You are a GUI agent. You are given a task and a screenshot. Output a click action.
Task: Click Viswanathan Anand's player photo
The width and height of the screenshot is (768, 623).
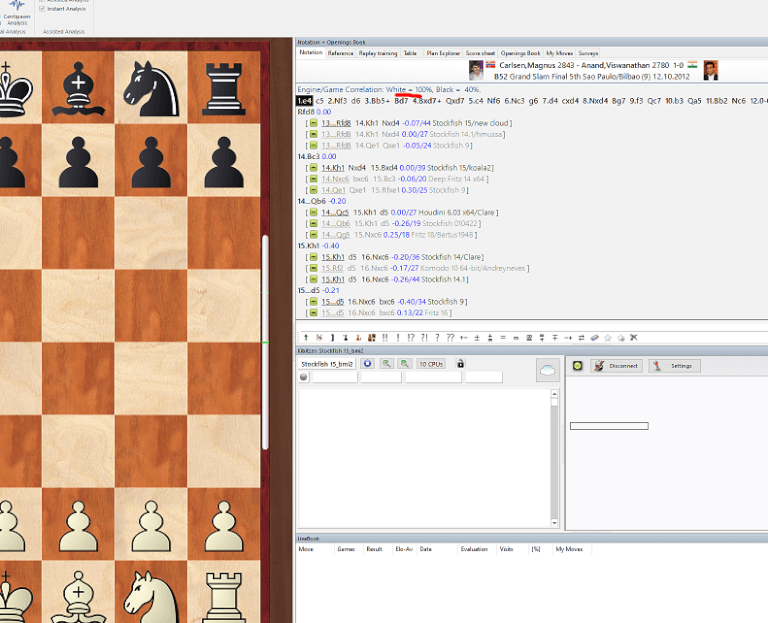pyautogui.click(x=711, y=71)
